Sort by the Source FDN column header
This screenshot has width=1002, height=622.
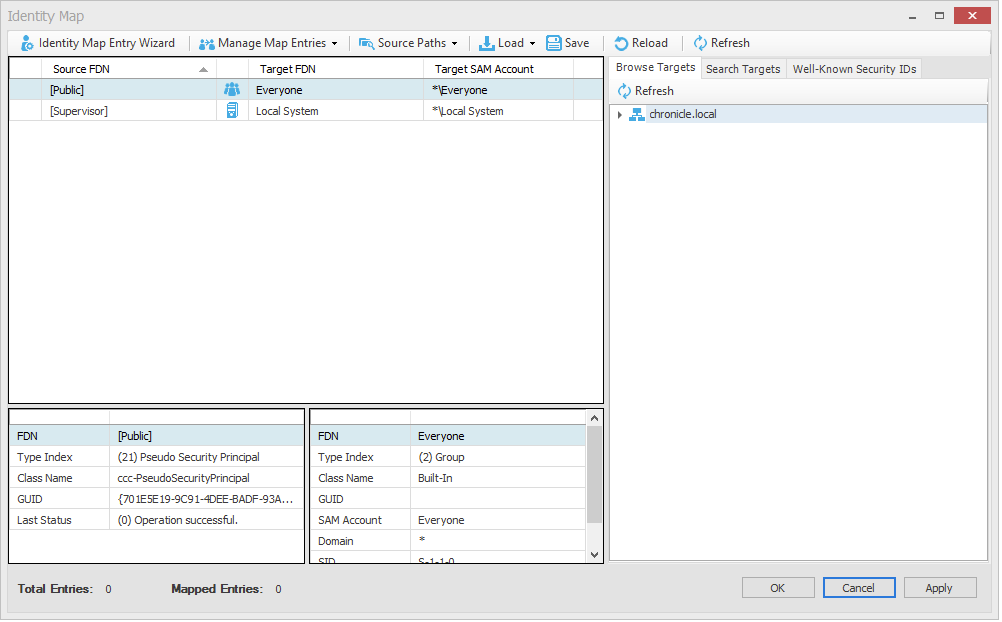(129, 69)
